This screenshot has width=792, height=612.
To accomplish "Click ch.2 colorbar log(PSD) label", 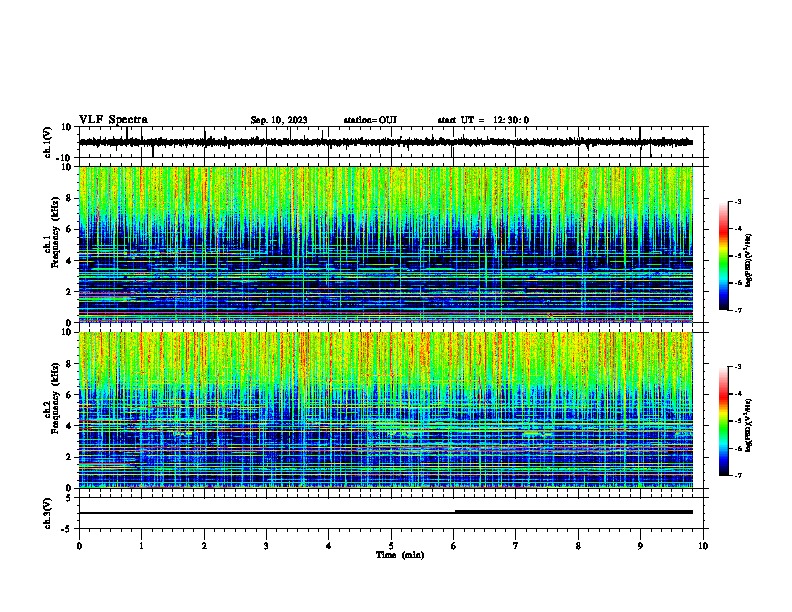I will coord(748,426).
